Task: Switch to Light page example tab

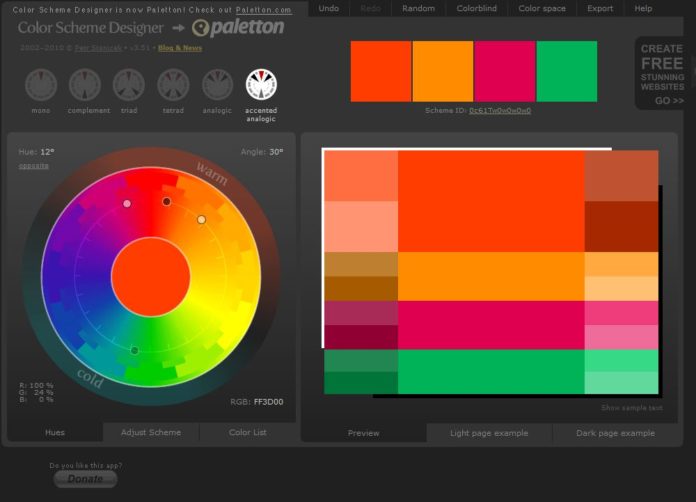Action: coord(488,433)
